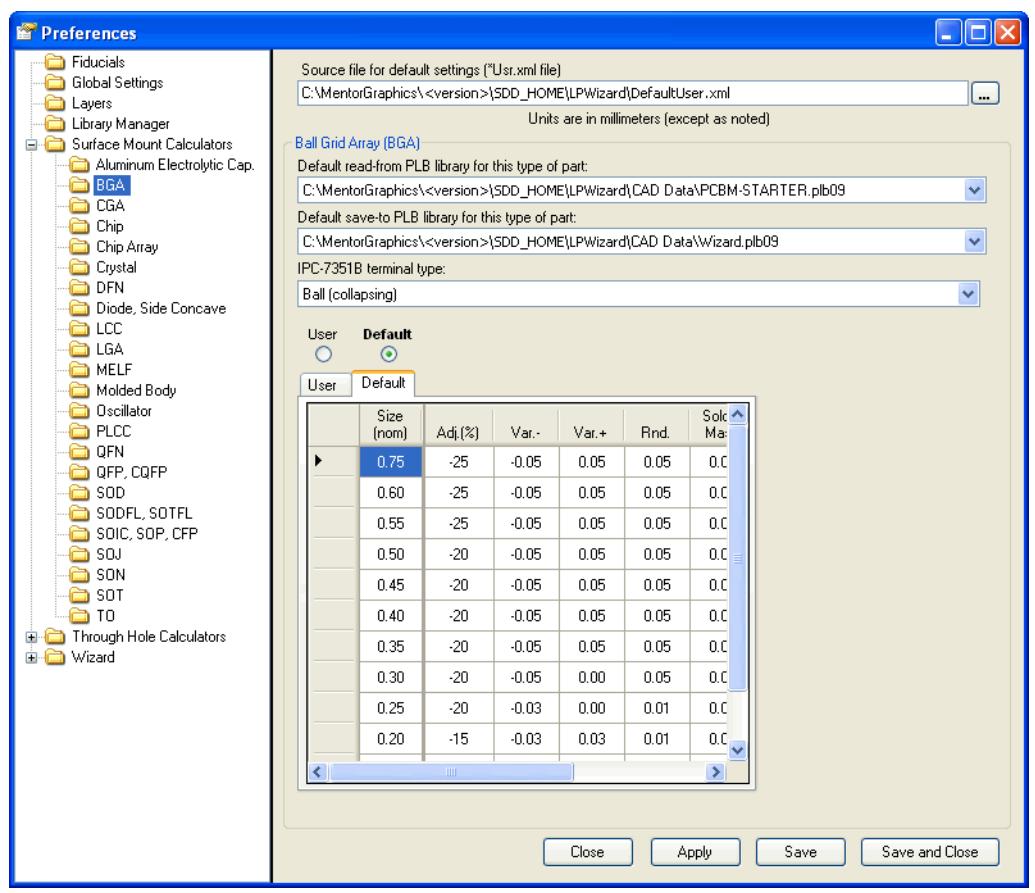Click the Molded Body folder icon
Viewport: 1035px width, 893px height.
click(79, 391)
